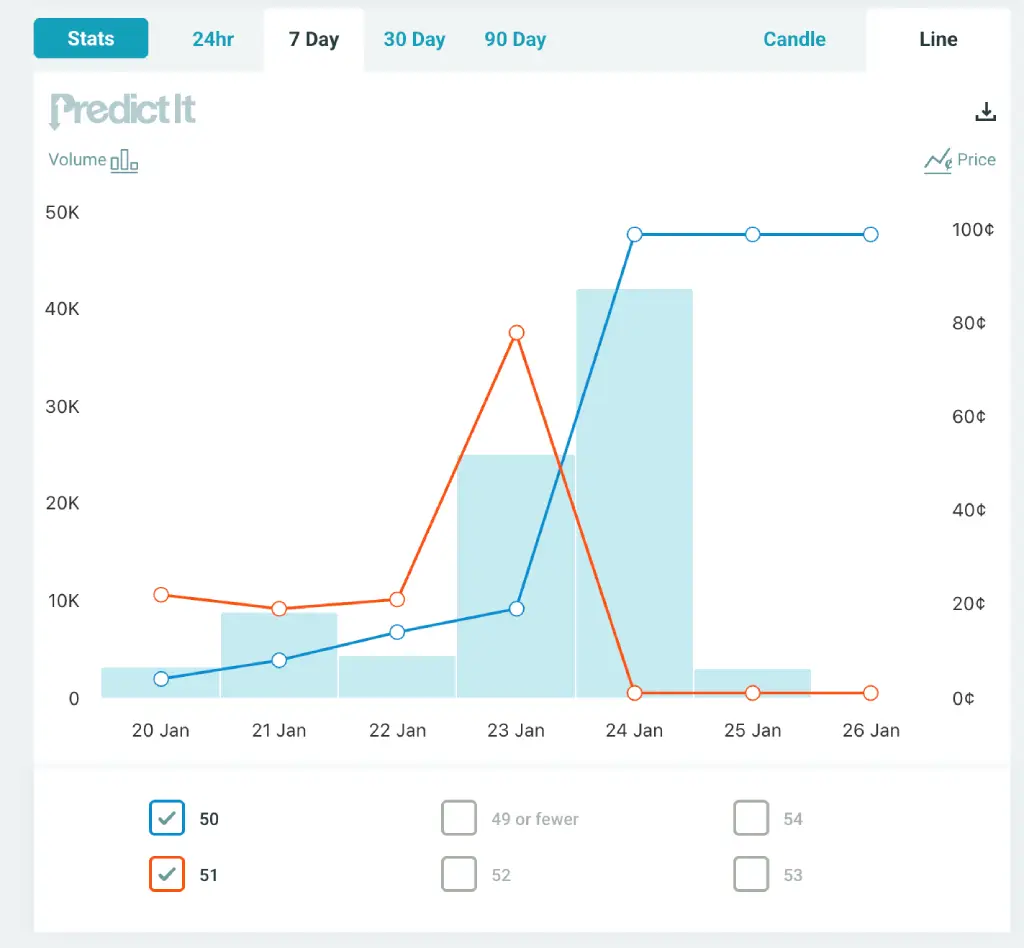
Task: Uncheck the 50 contract checkbox
Action: (x=167, y=817)
